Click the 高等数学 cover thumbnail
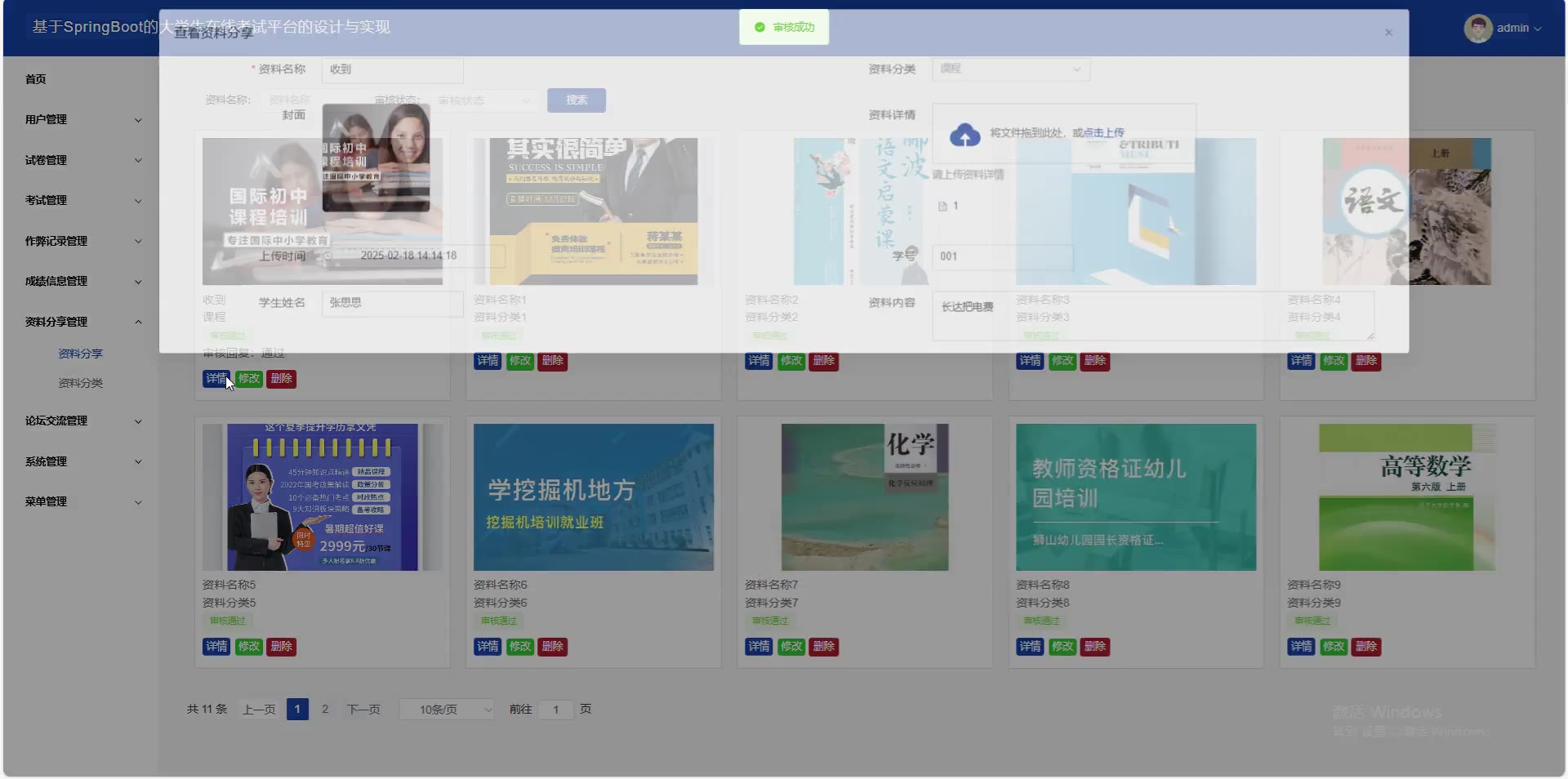Image resolution: width=1568 pixels, height=779 pixels. (x=1406, y=497)
